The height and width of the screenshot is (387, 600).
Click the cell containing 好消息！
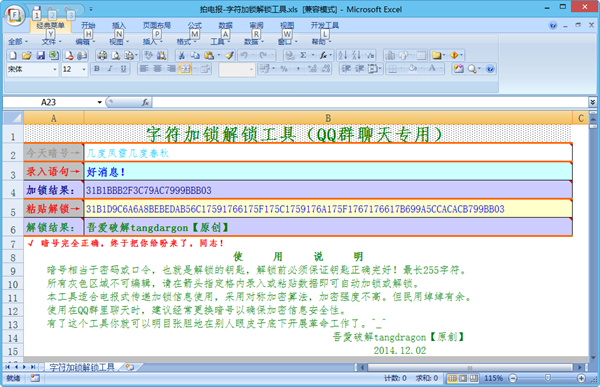click(x=328, y=172)
